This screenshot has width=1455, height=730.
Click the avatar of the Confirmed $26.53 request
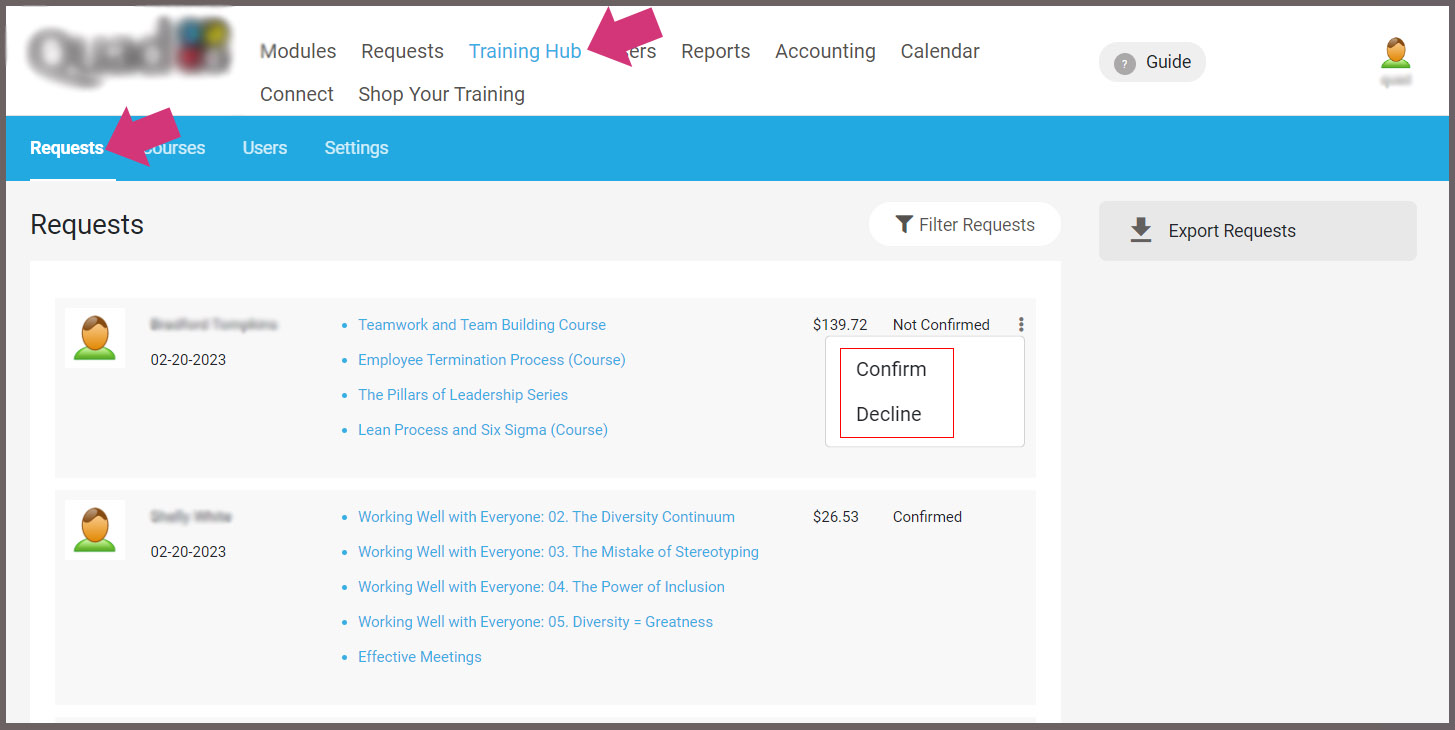tap(95, 529)
